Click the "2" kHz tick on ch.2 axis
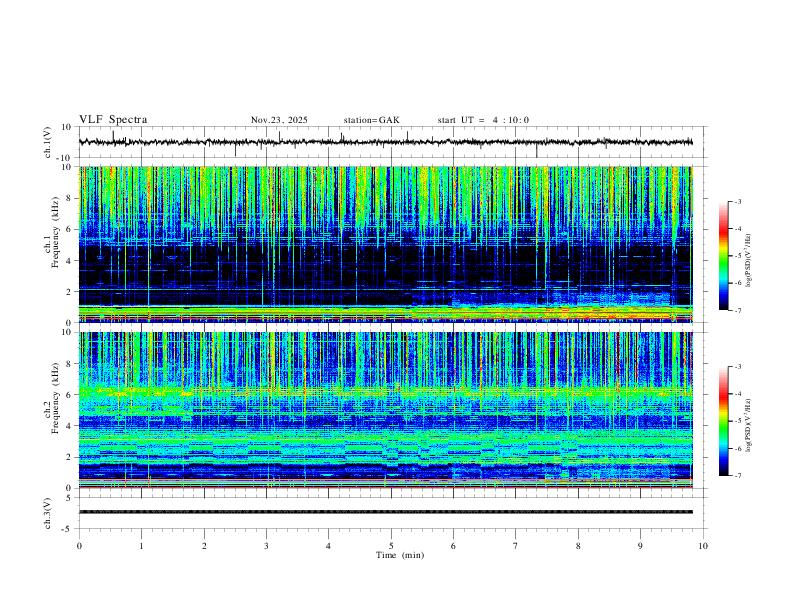Image resolution: width=792 pixels, height=612 pixels. click(x=70, y=457)
